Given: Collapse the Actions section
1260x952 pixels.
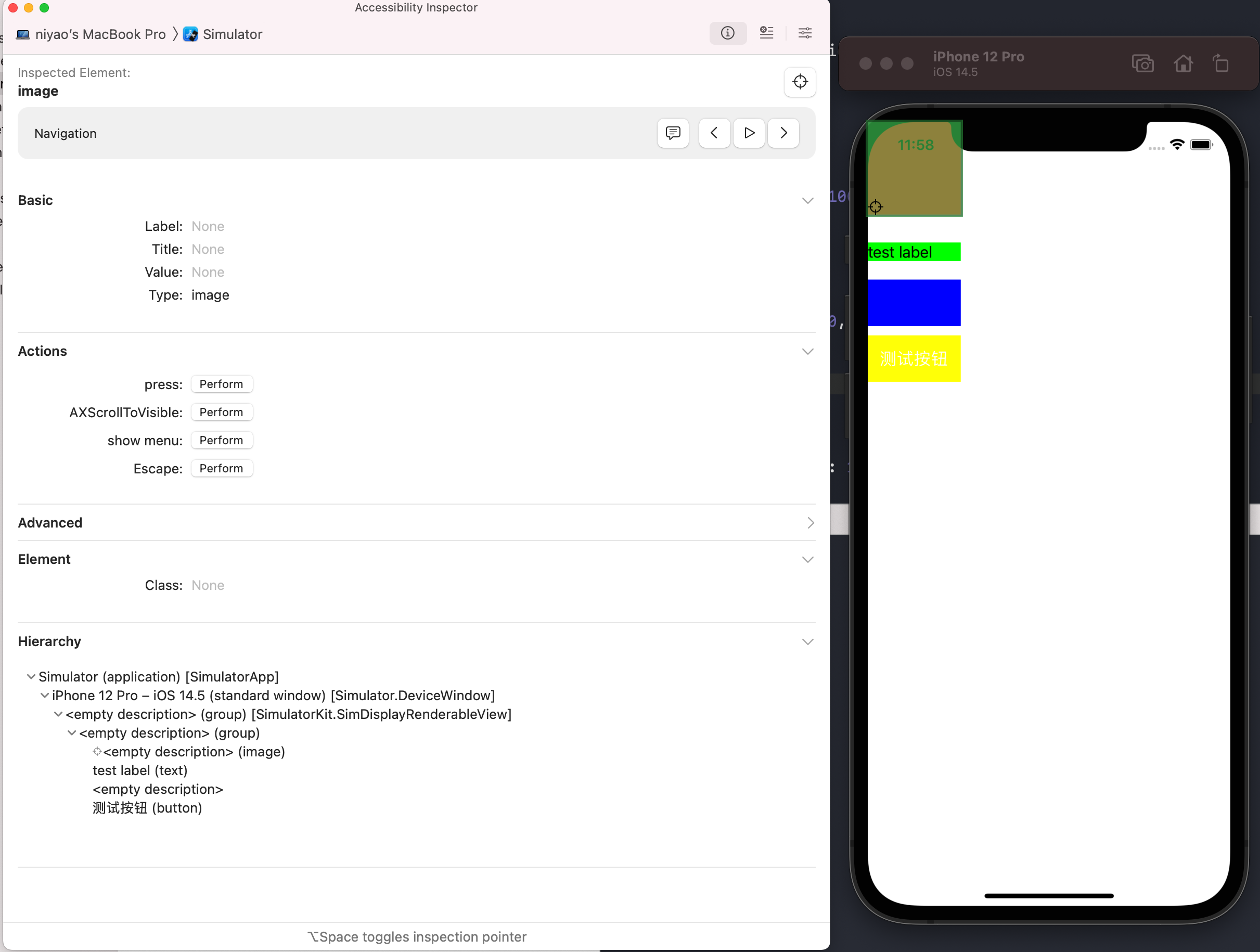Looking at the screenshot, I should (x=807, y=352).
